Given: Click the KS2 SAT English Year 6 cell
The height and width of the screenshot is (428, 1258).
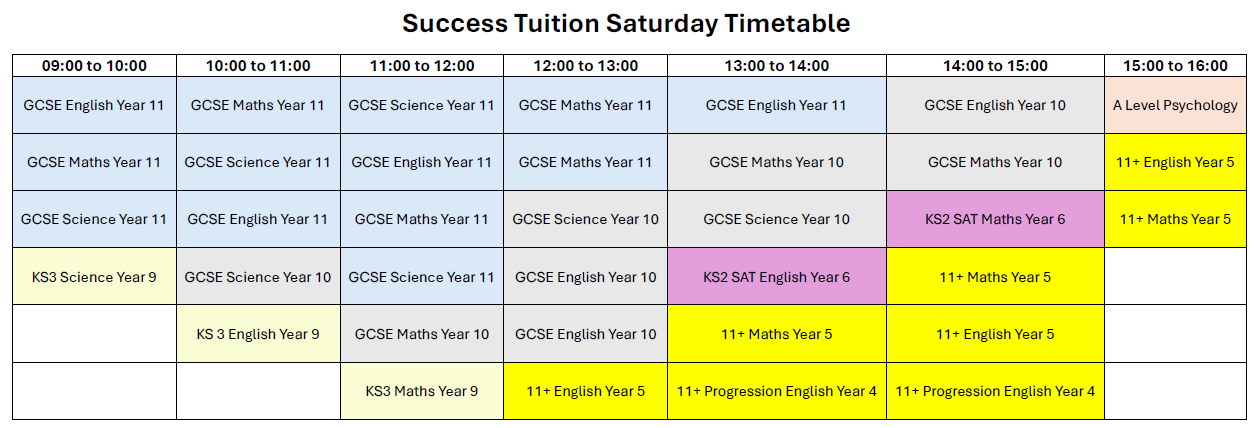Looking at the screenshot, I should pos(777,277).
